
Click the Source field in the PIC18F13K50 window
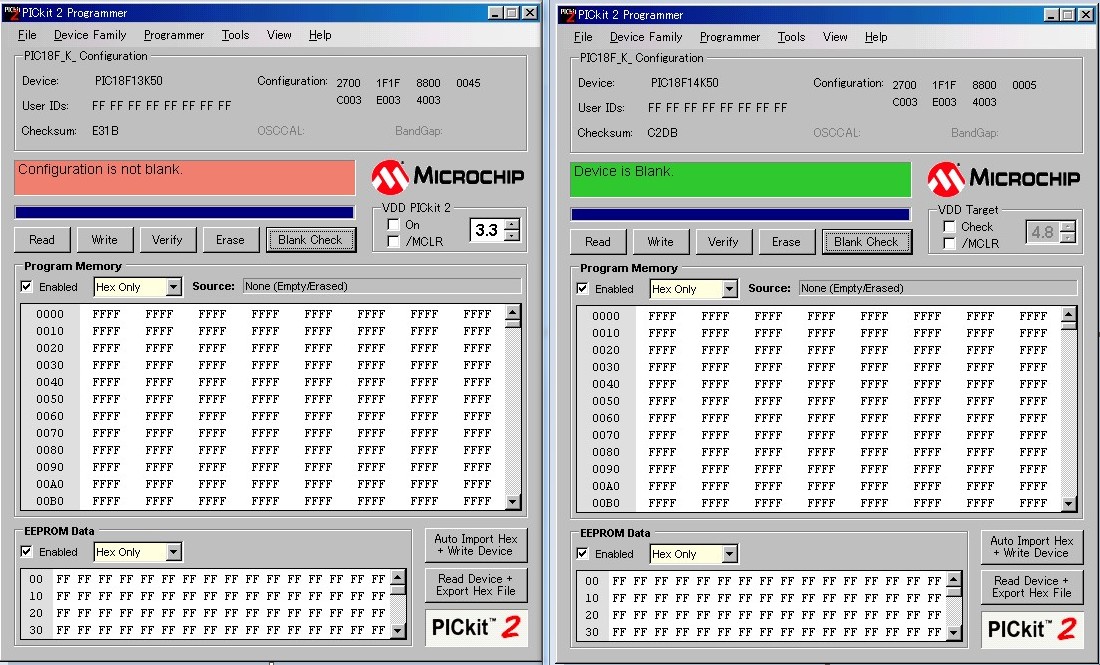(x=382, y=286)
